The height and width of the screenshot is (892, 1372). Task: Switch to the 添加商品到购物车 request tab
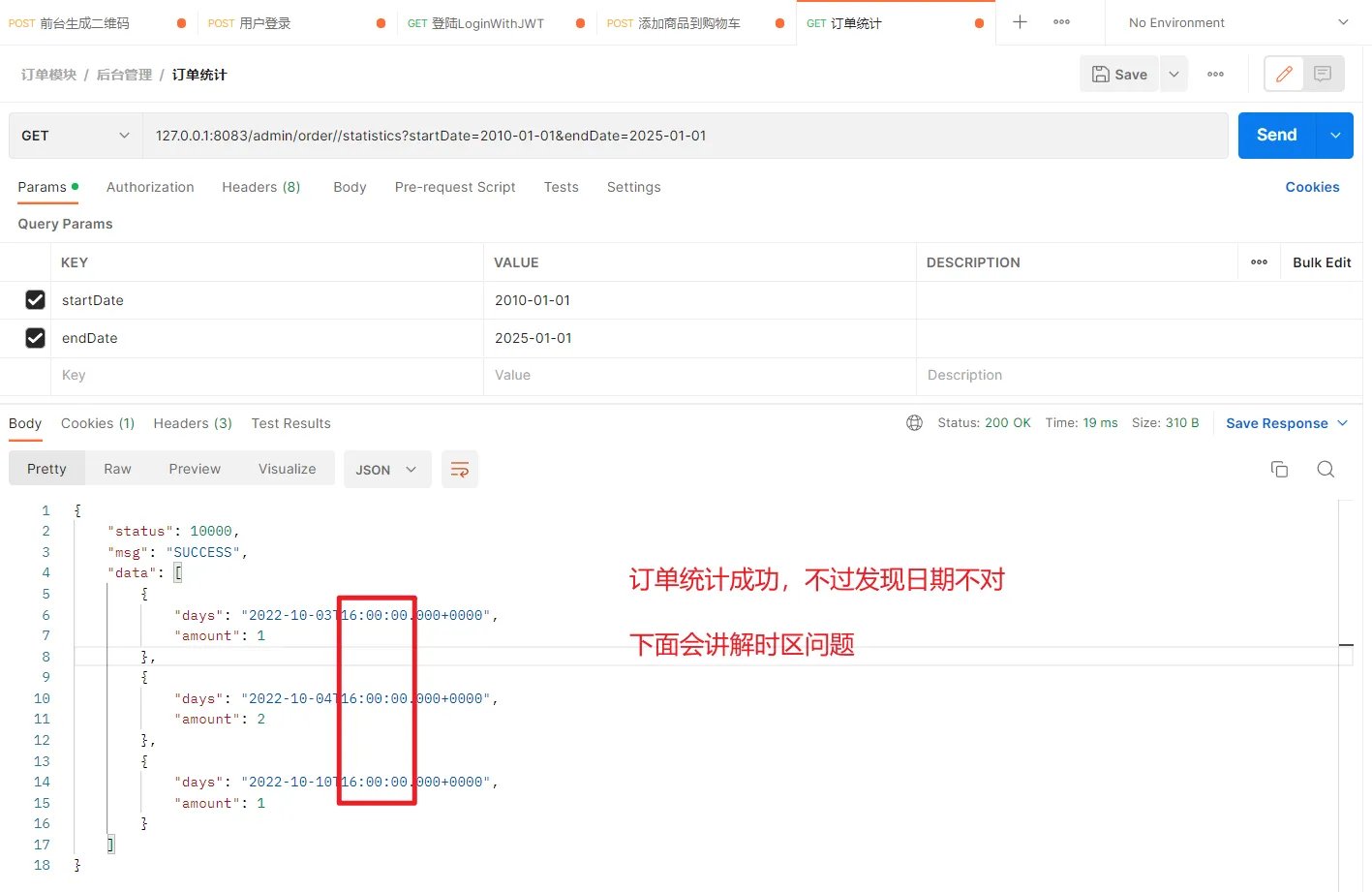click(x=688, y=23)
